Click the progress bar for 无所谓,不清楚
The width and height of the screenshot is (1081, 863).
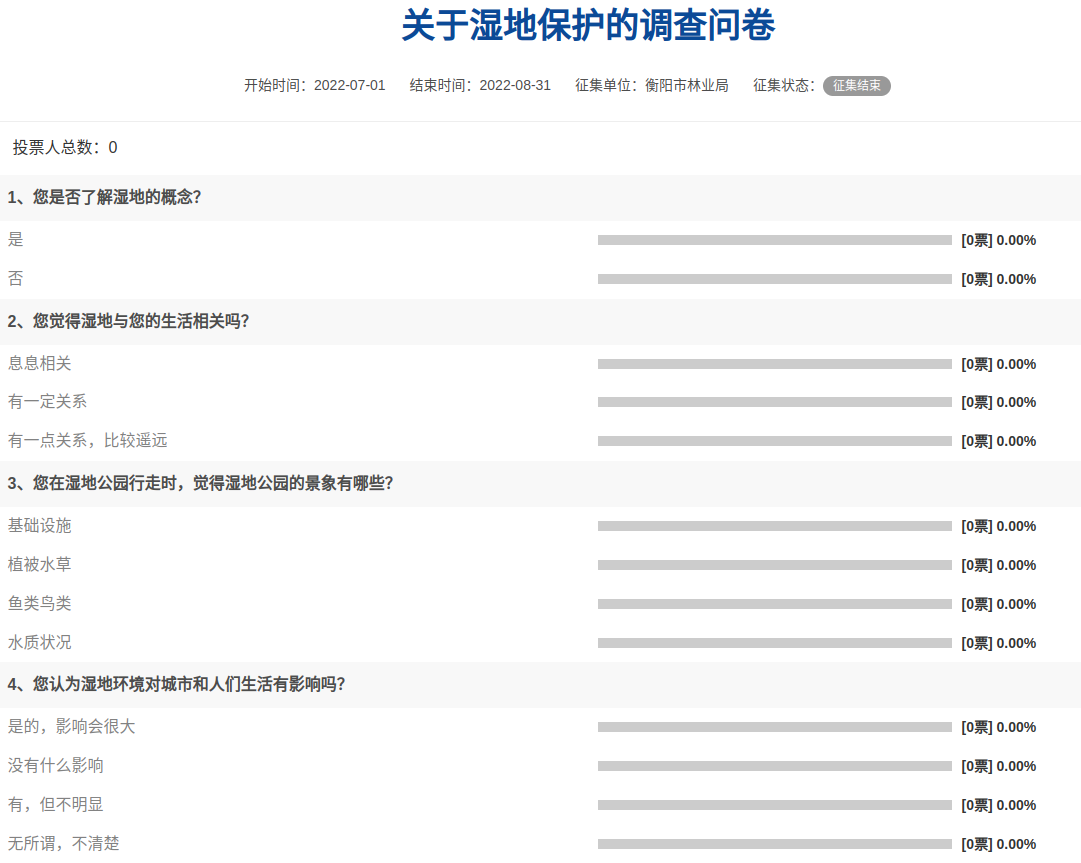pyautogui.click(x=774, y=844)
